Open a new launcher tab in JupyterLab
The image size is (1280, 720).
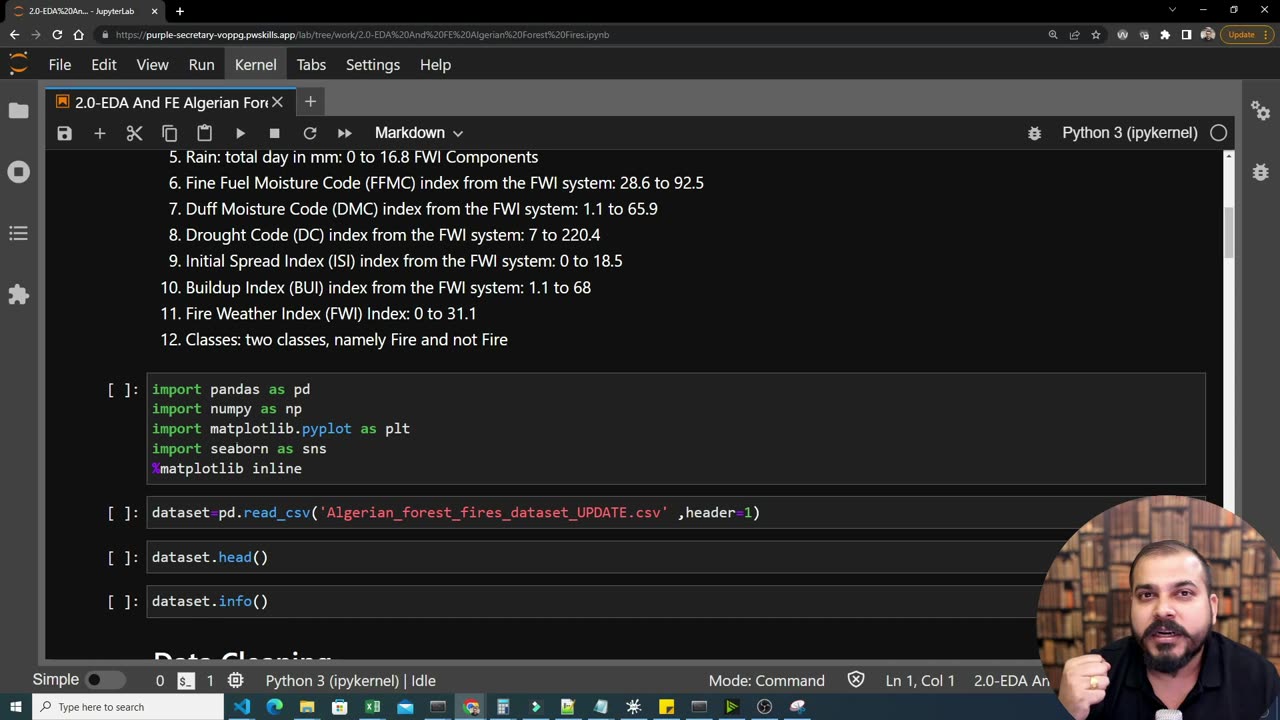[310, 102]
